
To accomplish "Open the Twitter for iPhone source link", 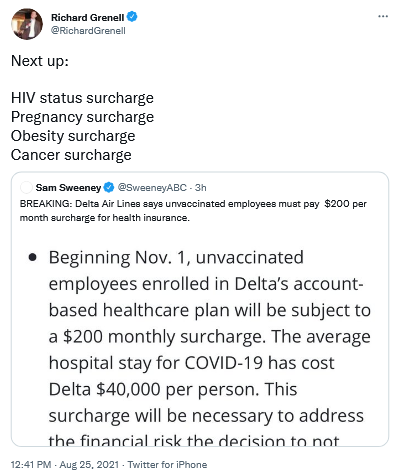I will click(x=167, y=464).
